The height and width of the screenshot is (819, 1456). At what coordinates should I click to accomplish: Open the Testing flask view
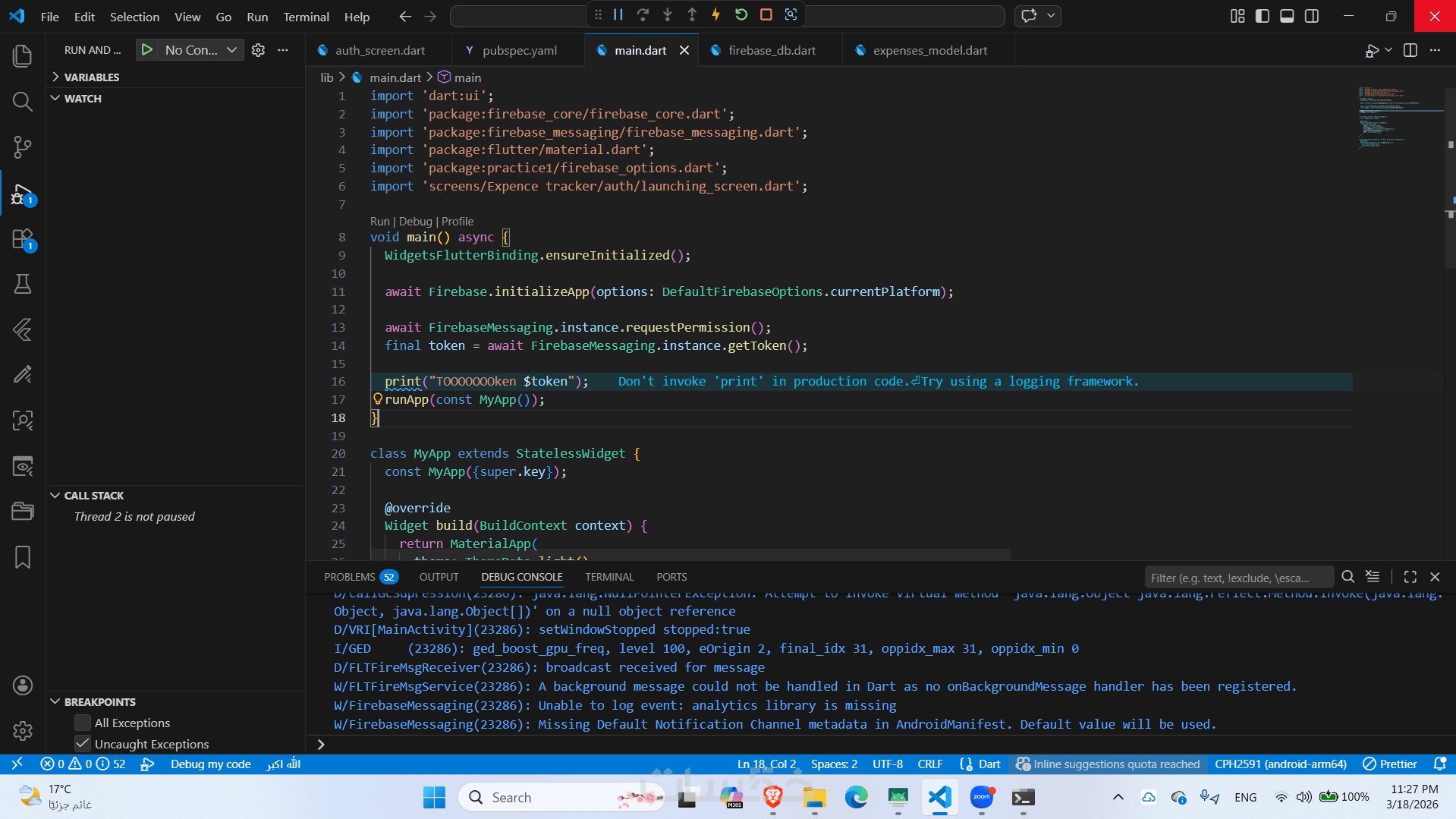click(23, 284)
